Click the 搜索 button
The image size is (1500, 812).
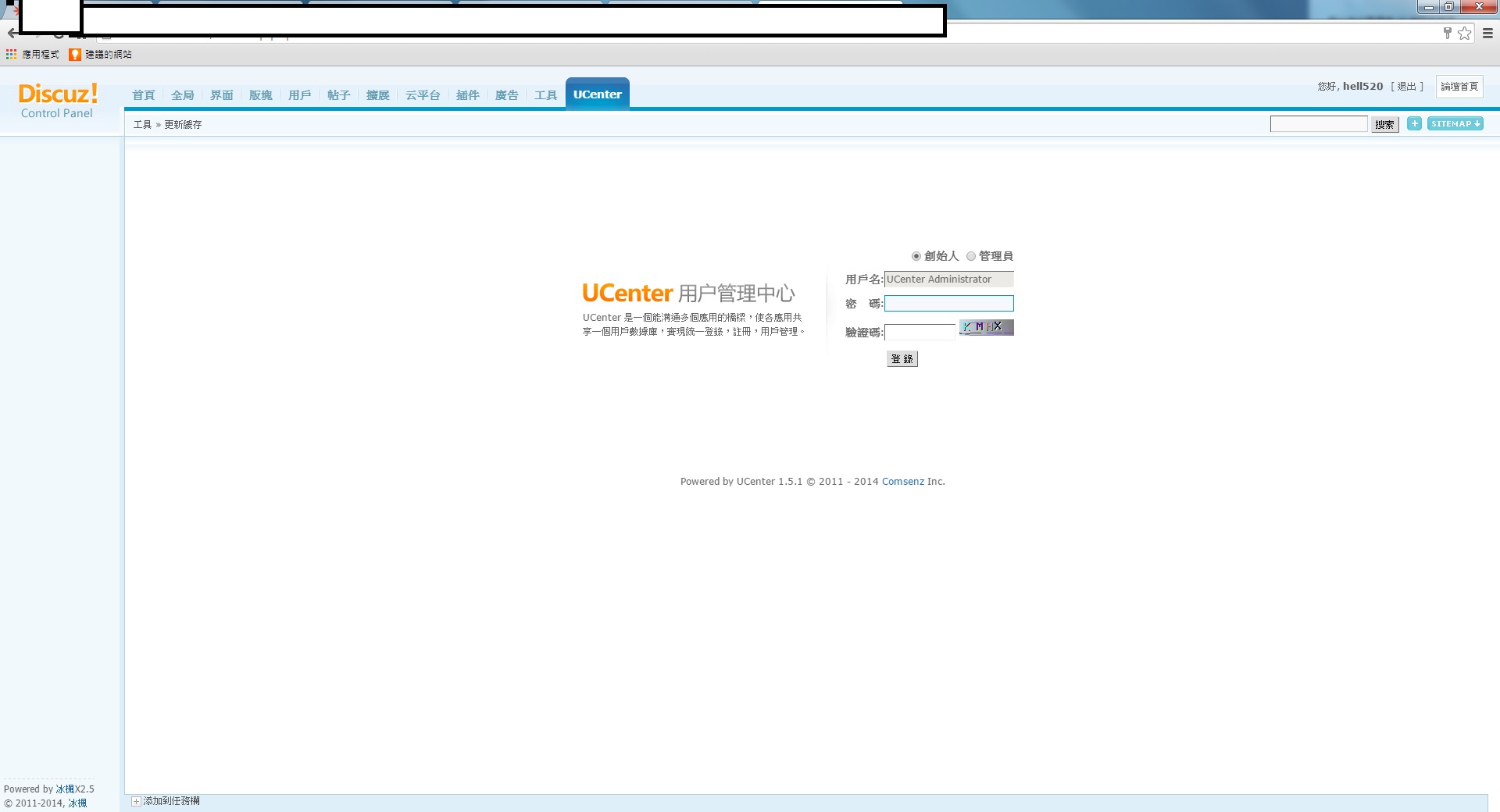[x=1384, y=124]
